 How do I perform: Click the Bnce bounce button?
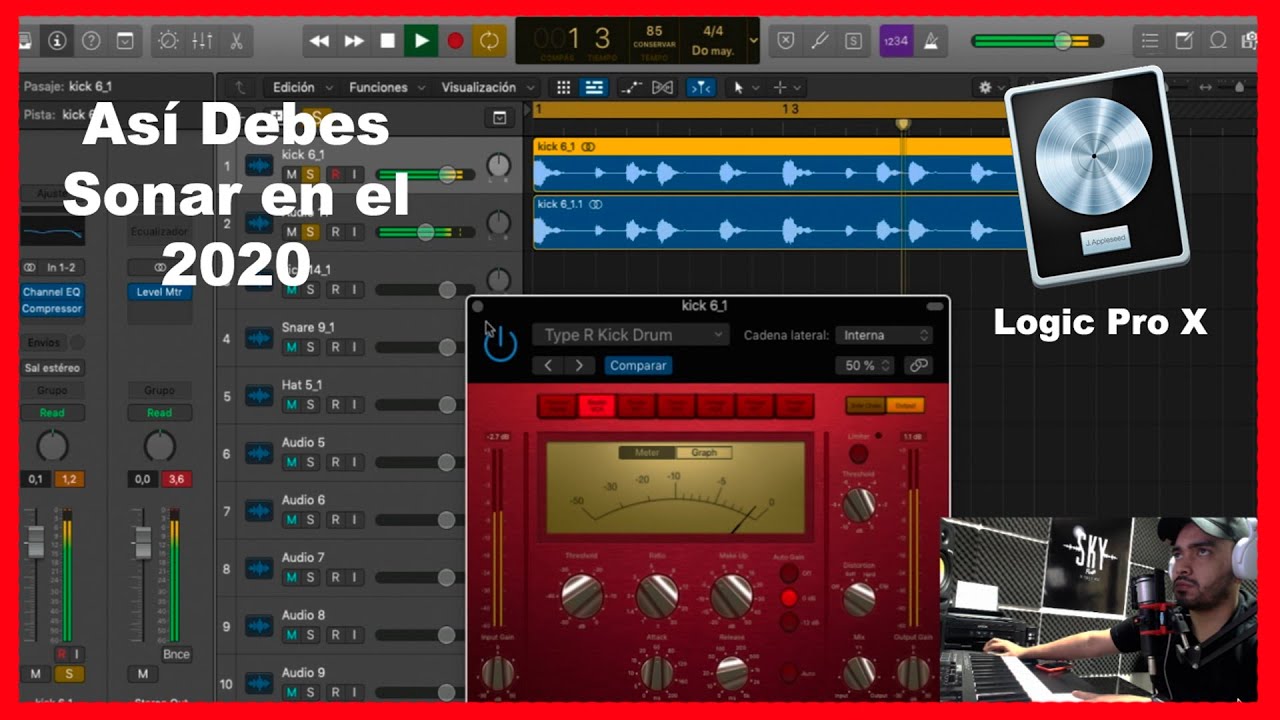click(x=176, y=654)
